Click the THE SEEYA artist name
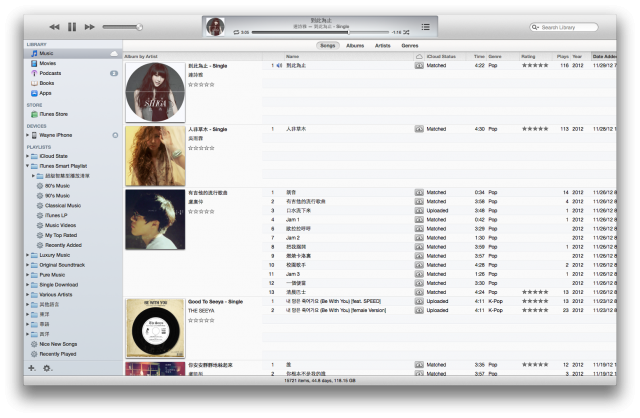This screenshot has height=418, width=640. point(201,311)
